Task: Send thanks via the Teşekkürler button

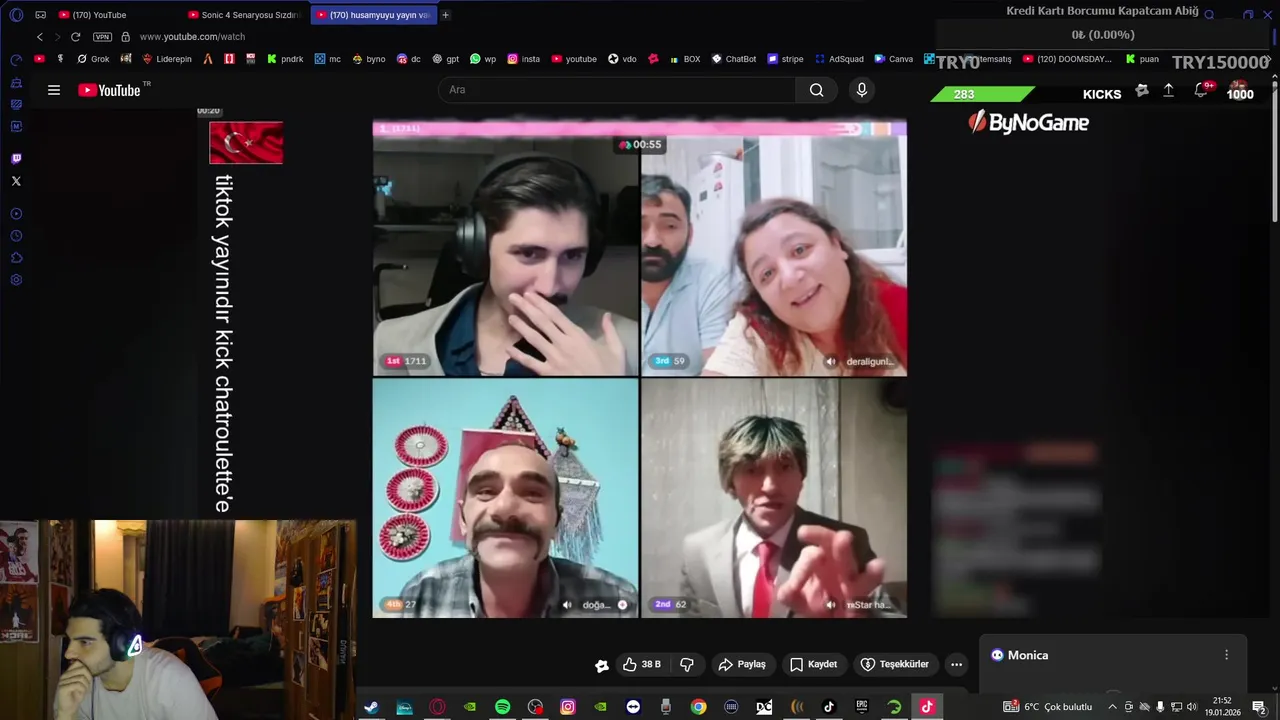Action: [895, 664]
